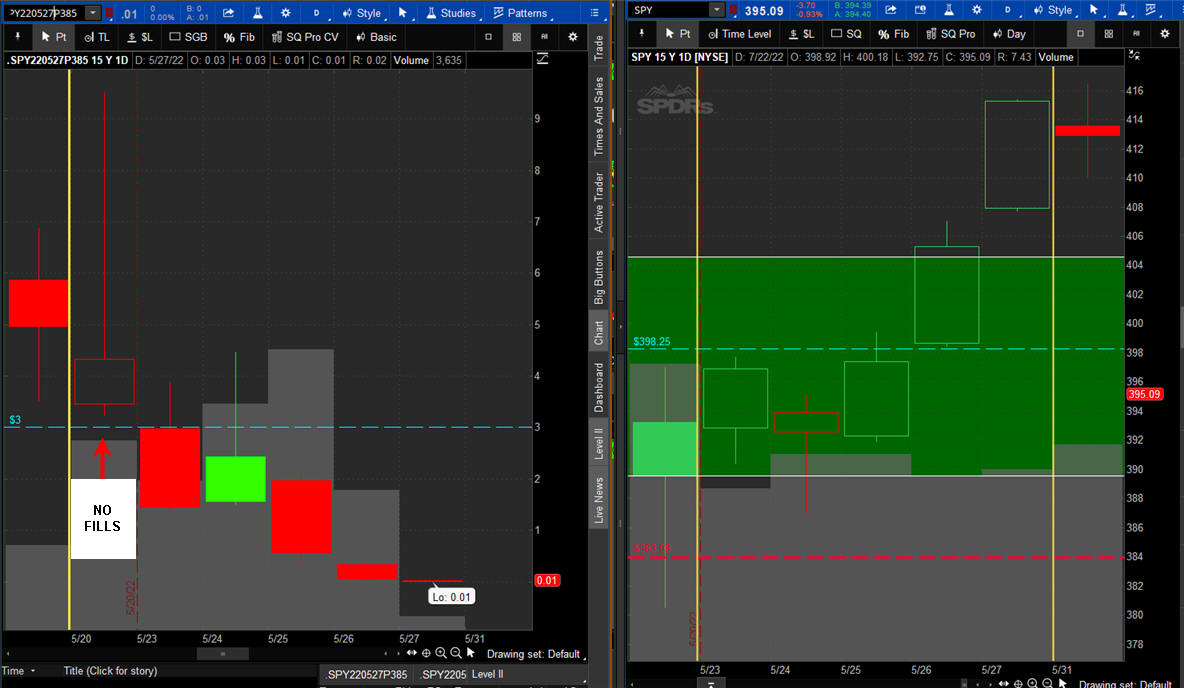
Task: Toggle the pin drawing tools button in the left chart
Action: point(18,37)
